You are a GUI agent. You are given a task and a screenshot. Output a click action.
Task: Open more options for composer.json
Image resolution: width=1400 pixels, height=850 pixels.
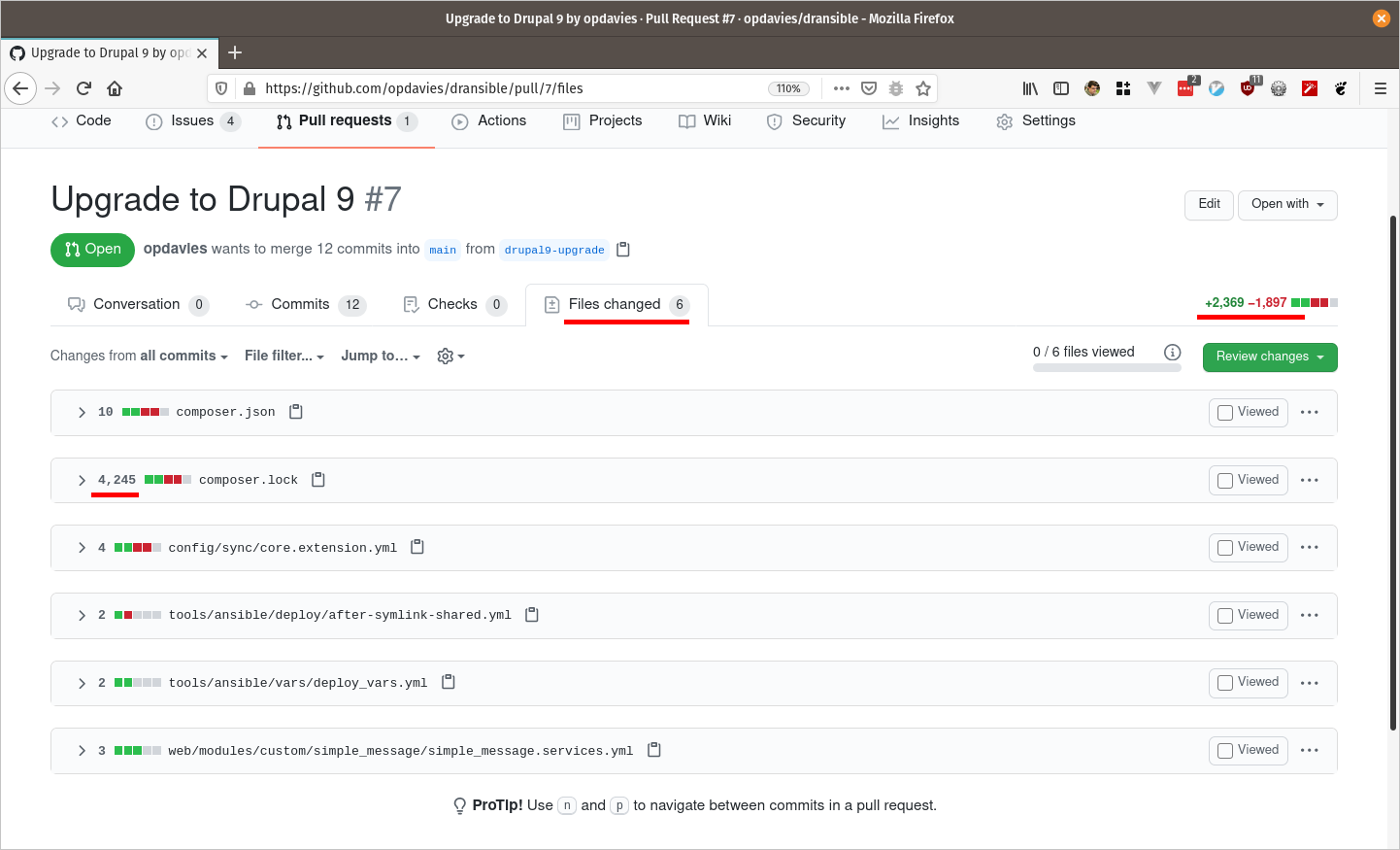[x=1309, y=412]
